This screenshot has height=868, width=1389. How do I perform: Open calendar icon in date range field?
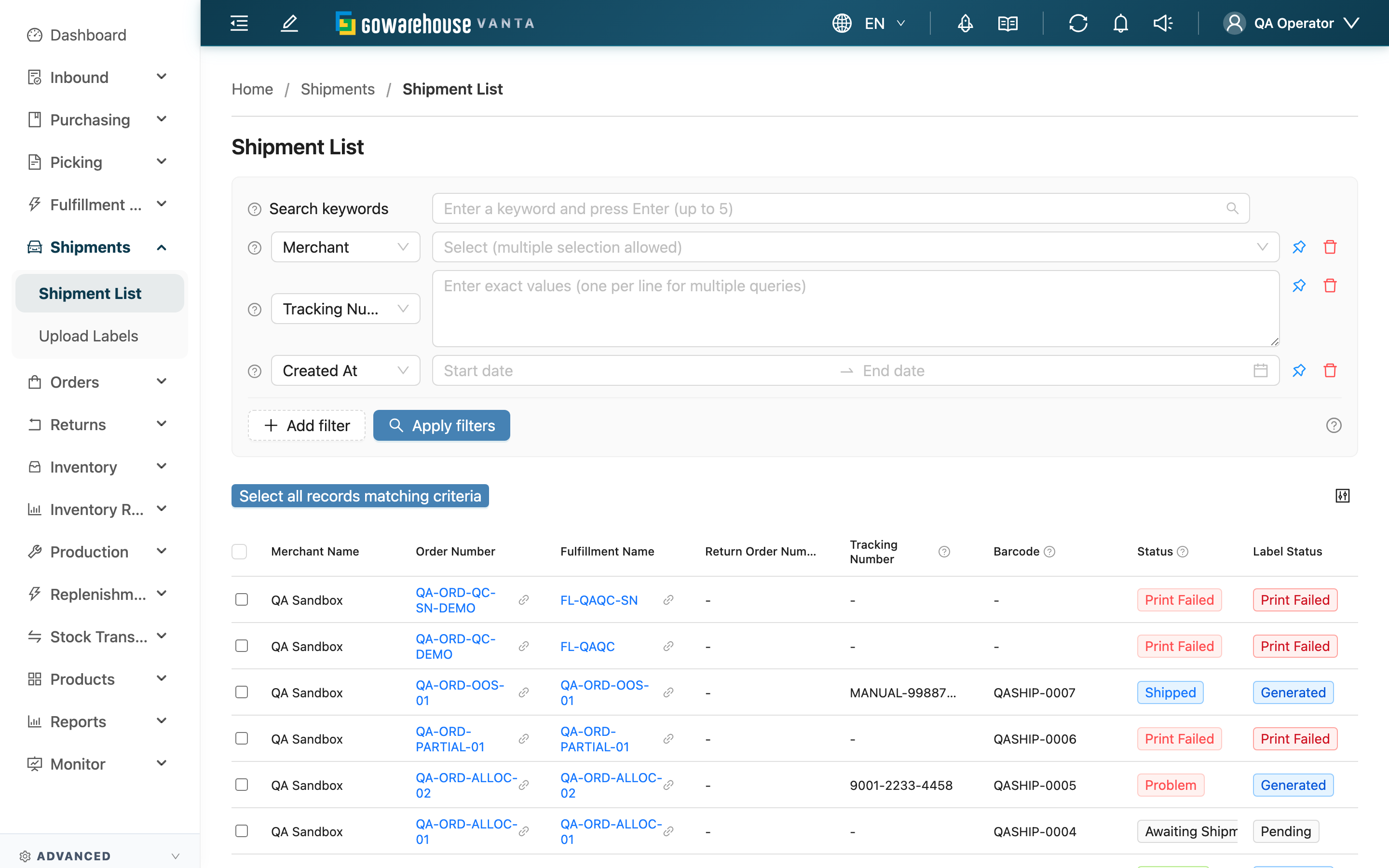coord(1260,370)
